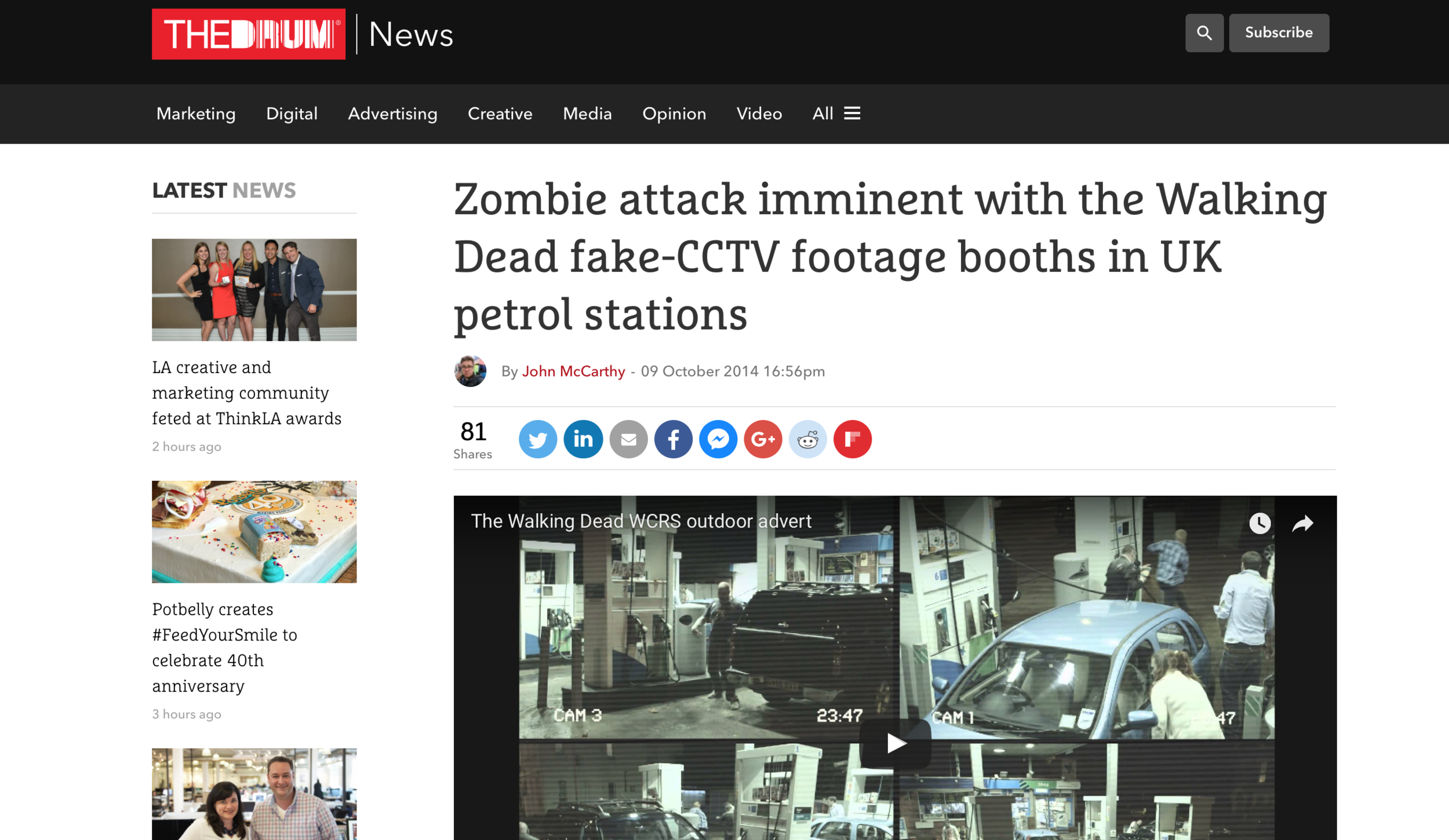
Task: Click the Subscribe button
Action: pos(1279,33)
